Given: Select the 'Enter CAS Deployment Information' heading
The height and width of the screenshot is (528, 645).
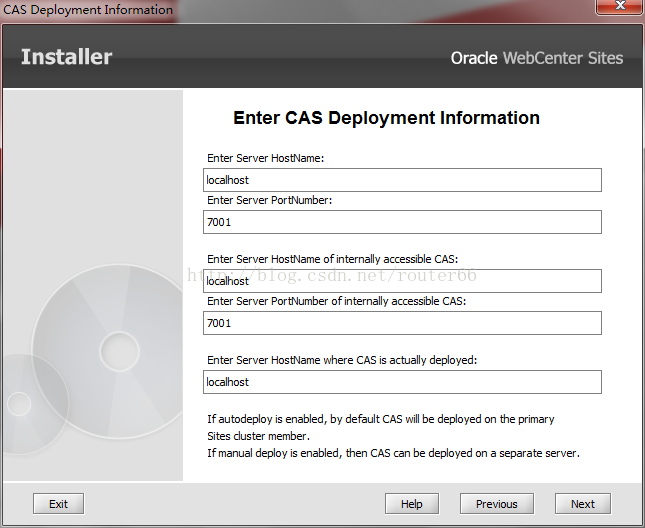Looking at the screenshot, I should (x=386, y=118).
